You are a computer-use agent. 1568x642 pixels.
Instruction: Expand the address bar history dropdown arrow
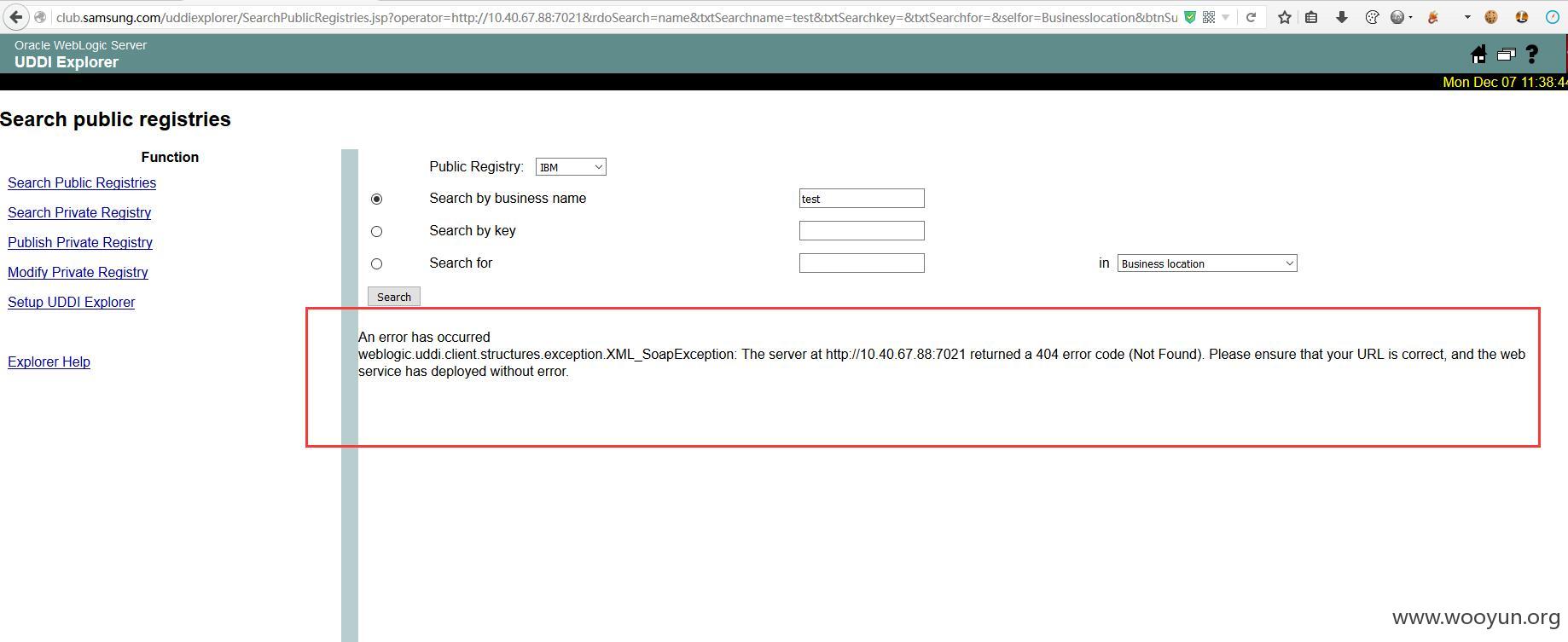[x=1226, y=17]
